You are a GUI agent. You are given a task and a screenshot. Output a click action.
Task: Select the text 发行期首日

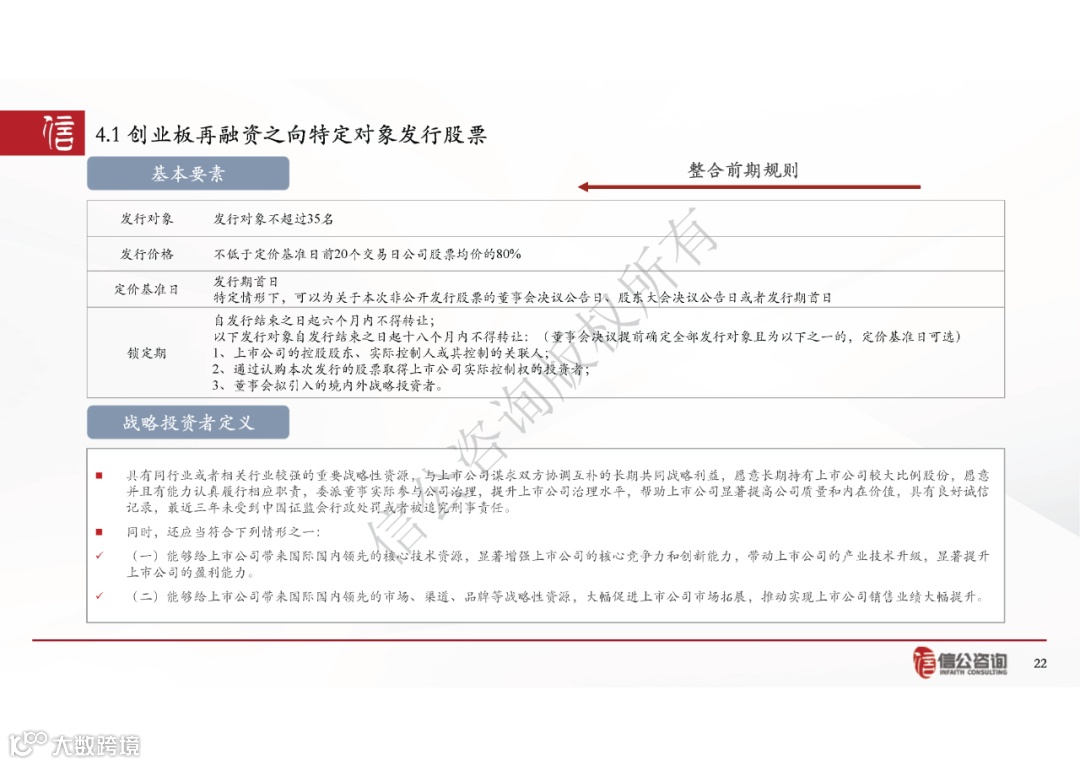pos(245,282)
